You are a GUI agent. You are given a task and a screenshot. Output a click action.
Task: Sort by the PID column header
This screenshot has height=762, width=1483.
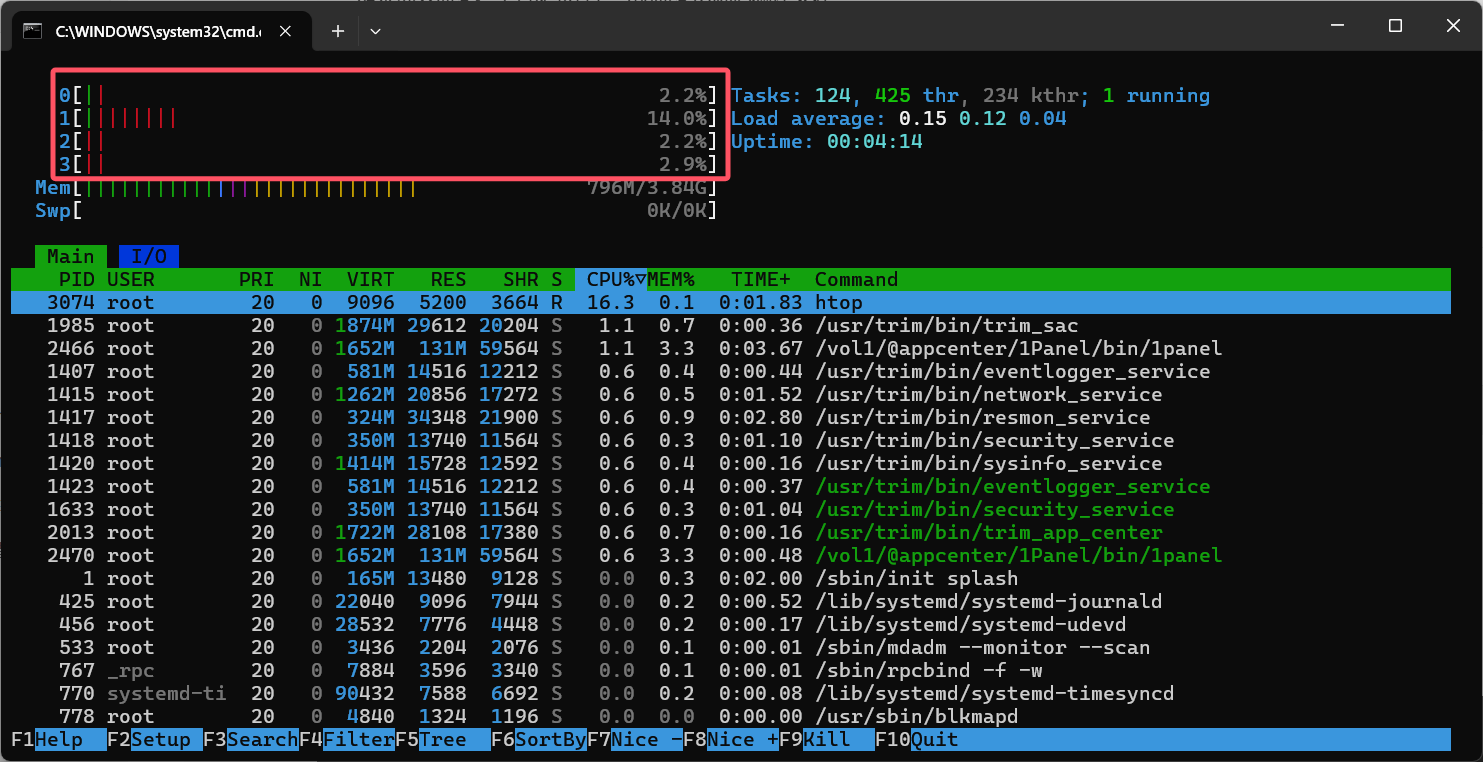77,279
